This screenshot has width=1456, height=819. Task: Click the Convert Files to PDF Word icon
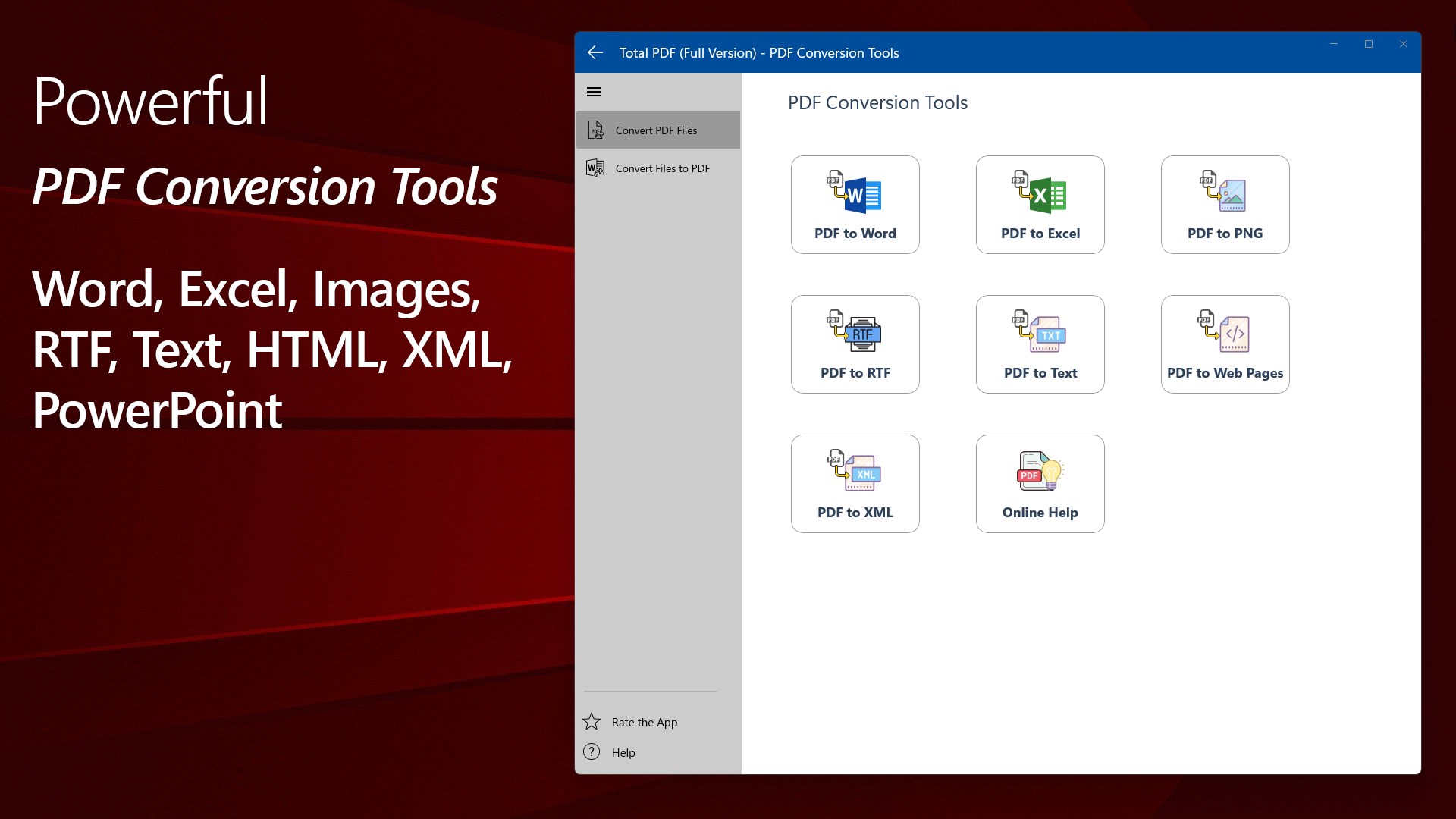point(595,168)
